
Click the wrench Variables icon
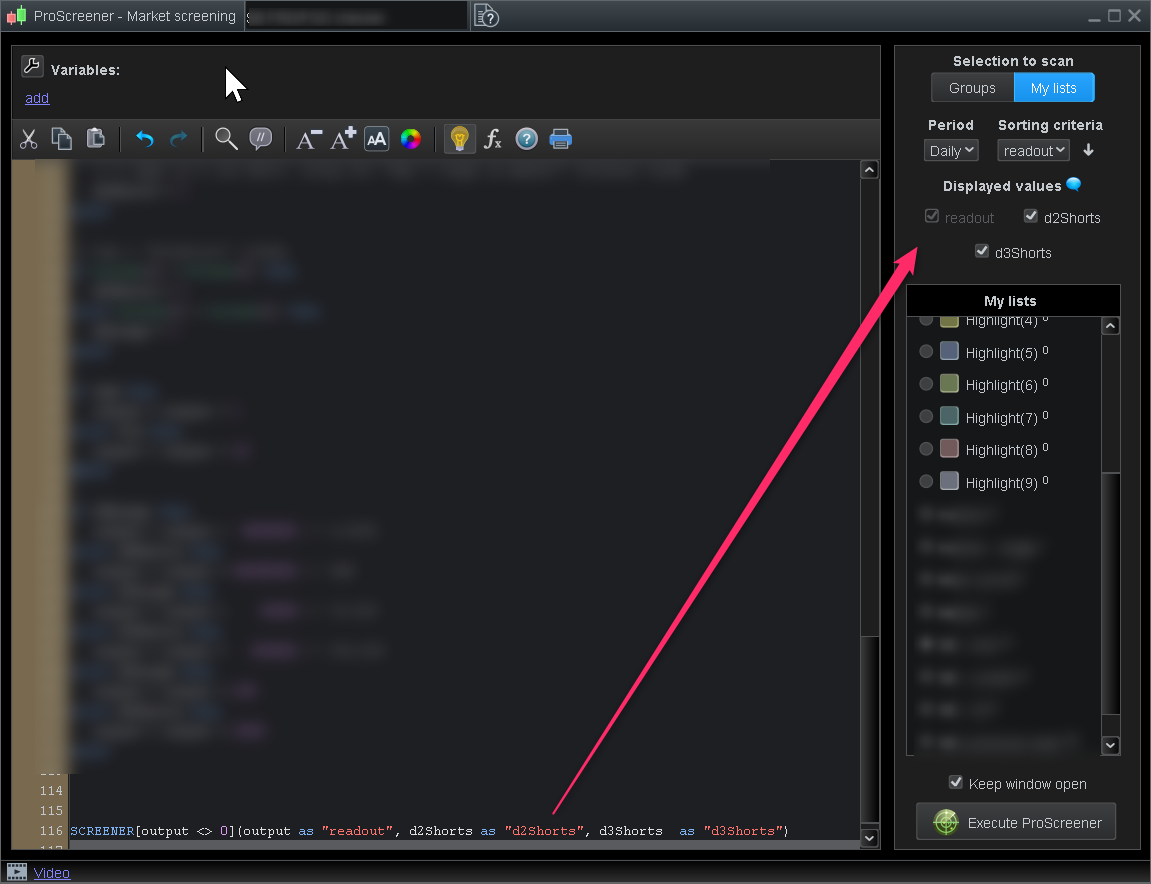(x=32, y=67)
